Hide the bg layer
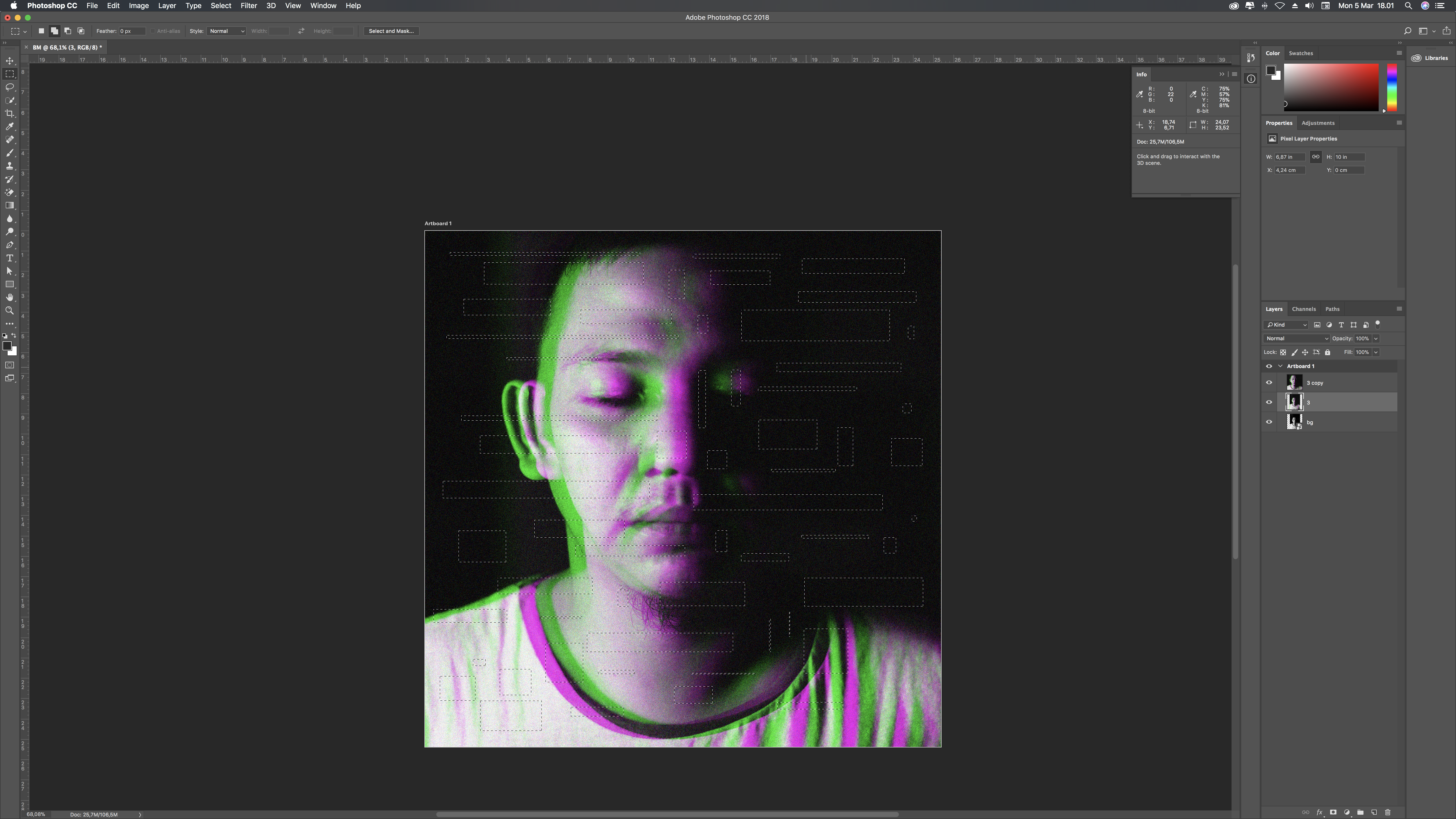 tap(1269, 422)
